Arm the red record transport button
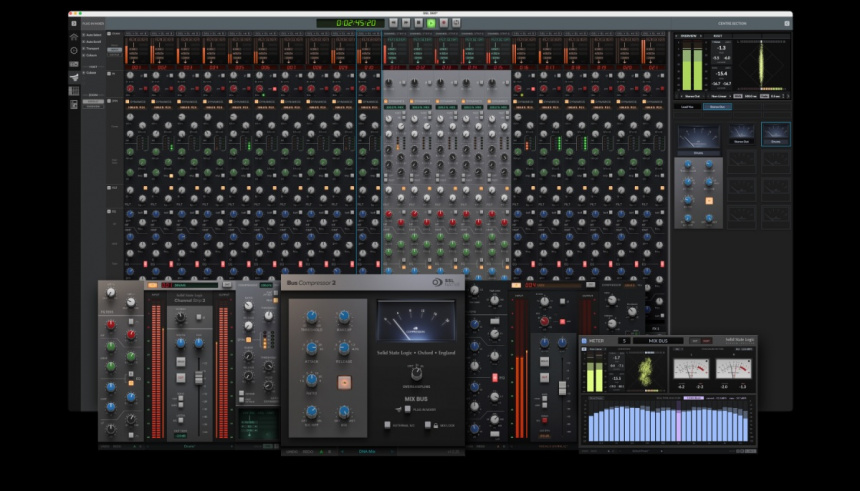 click(444, 23)
